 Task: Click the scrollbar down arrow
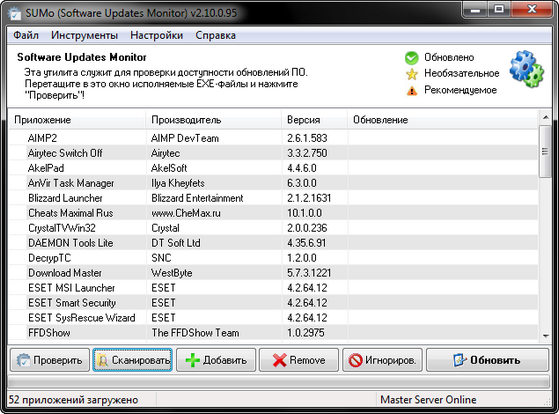click(545, 335)
